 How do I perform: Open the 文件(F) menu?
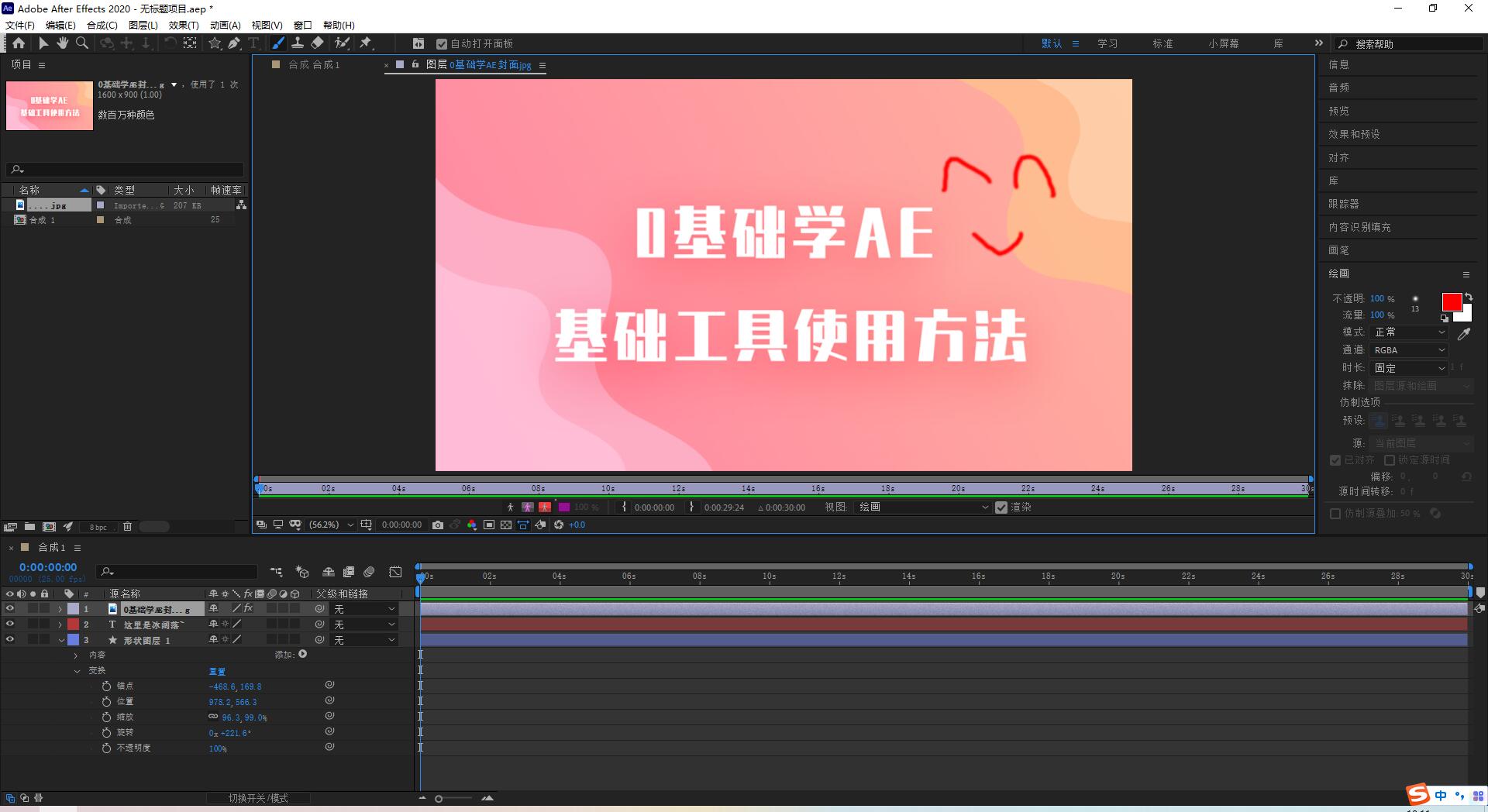[20, 25]
